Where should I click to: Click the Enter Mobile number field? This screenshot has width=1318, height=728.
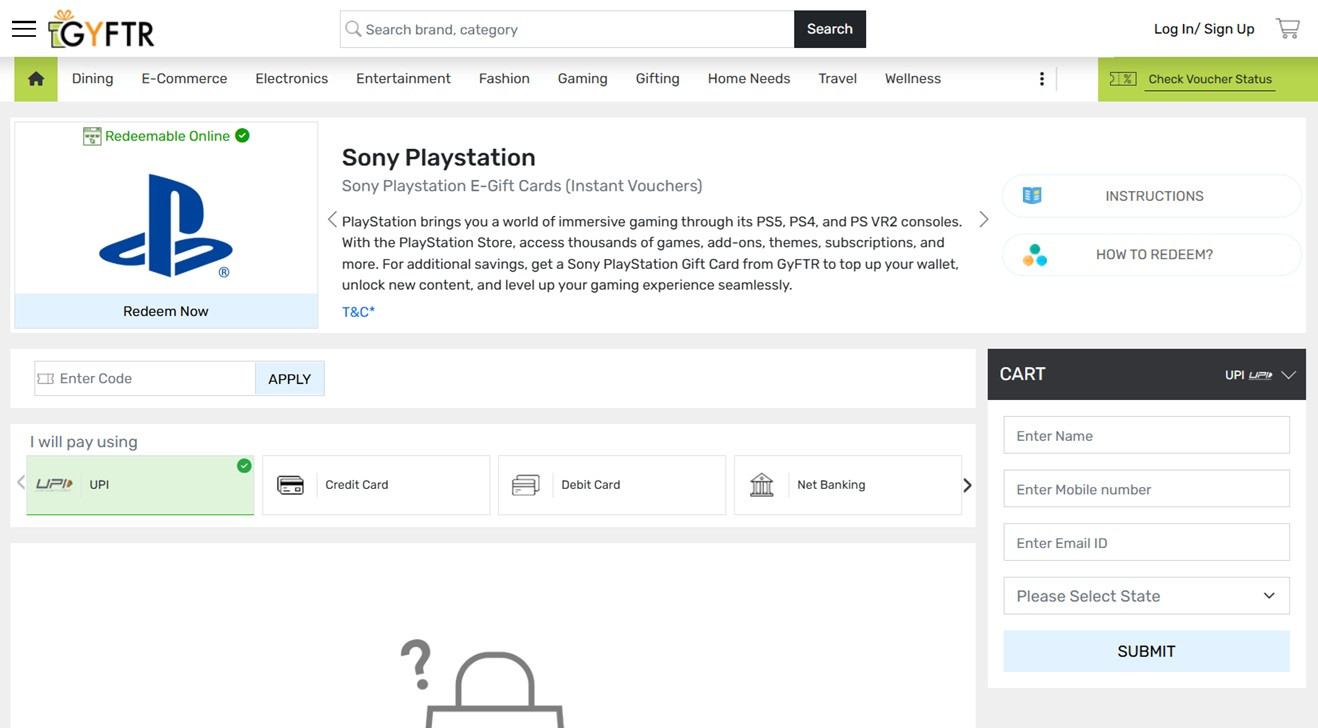1146,489
